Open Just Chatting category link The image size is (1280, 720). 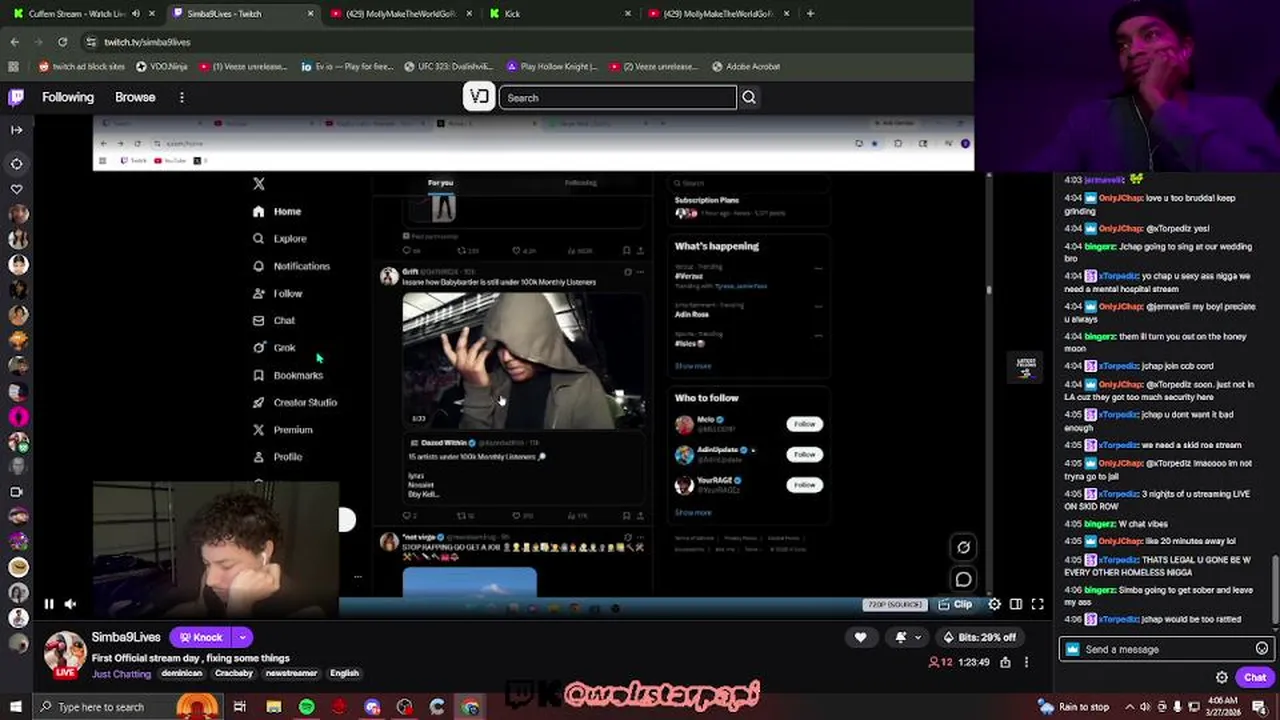(121, 674)
